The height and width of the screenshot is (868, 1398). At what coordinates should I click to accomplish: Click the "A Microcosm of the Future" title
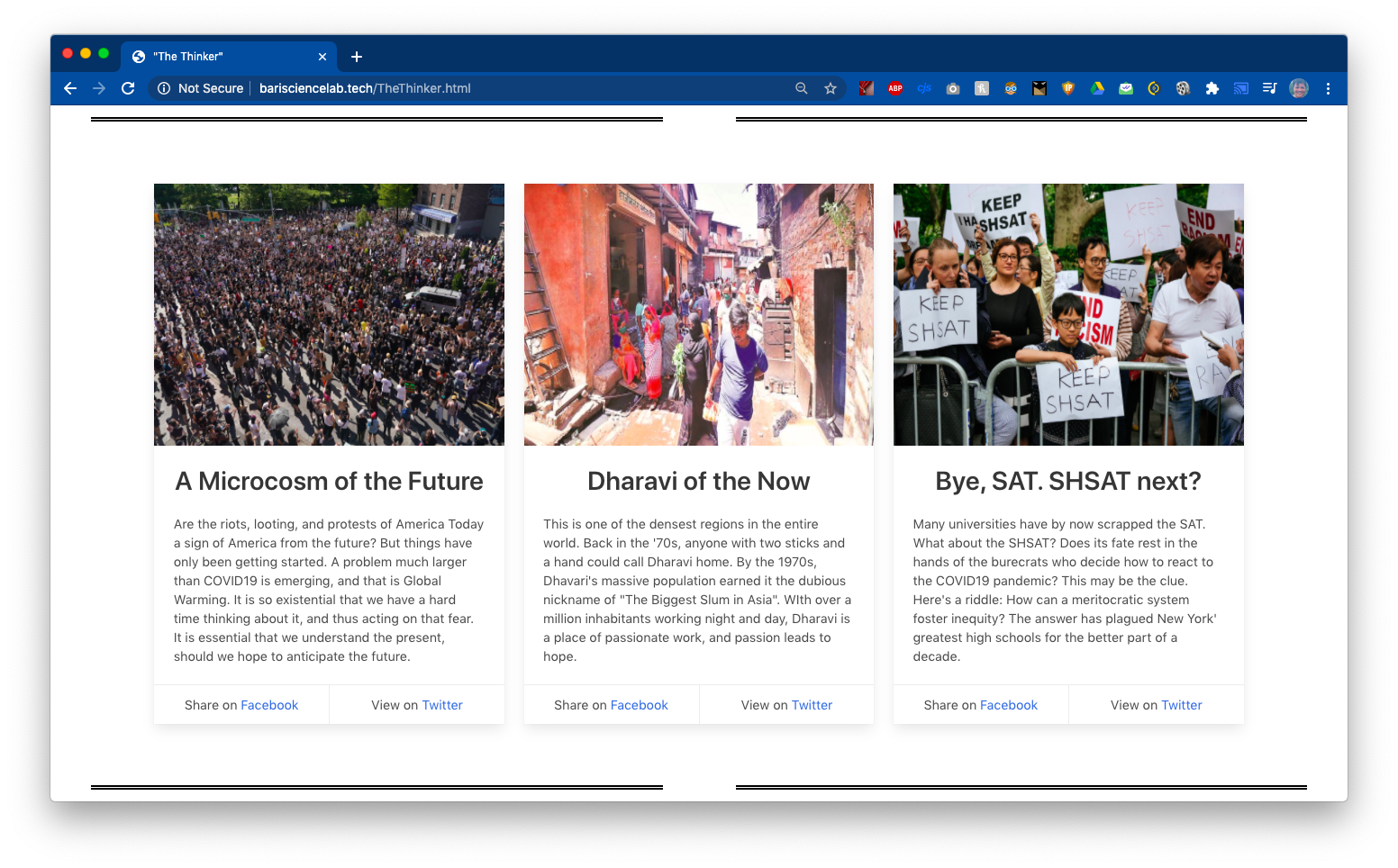pos(329,481)
